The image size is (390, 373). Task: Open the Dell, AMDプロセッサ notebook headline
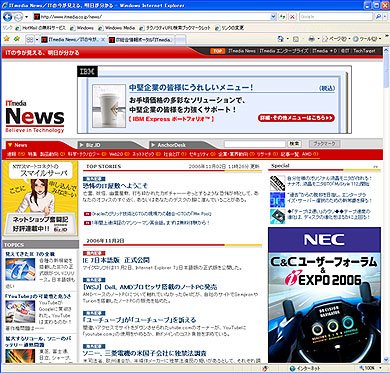(x=150, y=287)
